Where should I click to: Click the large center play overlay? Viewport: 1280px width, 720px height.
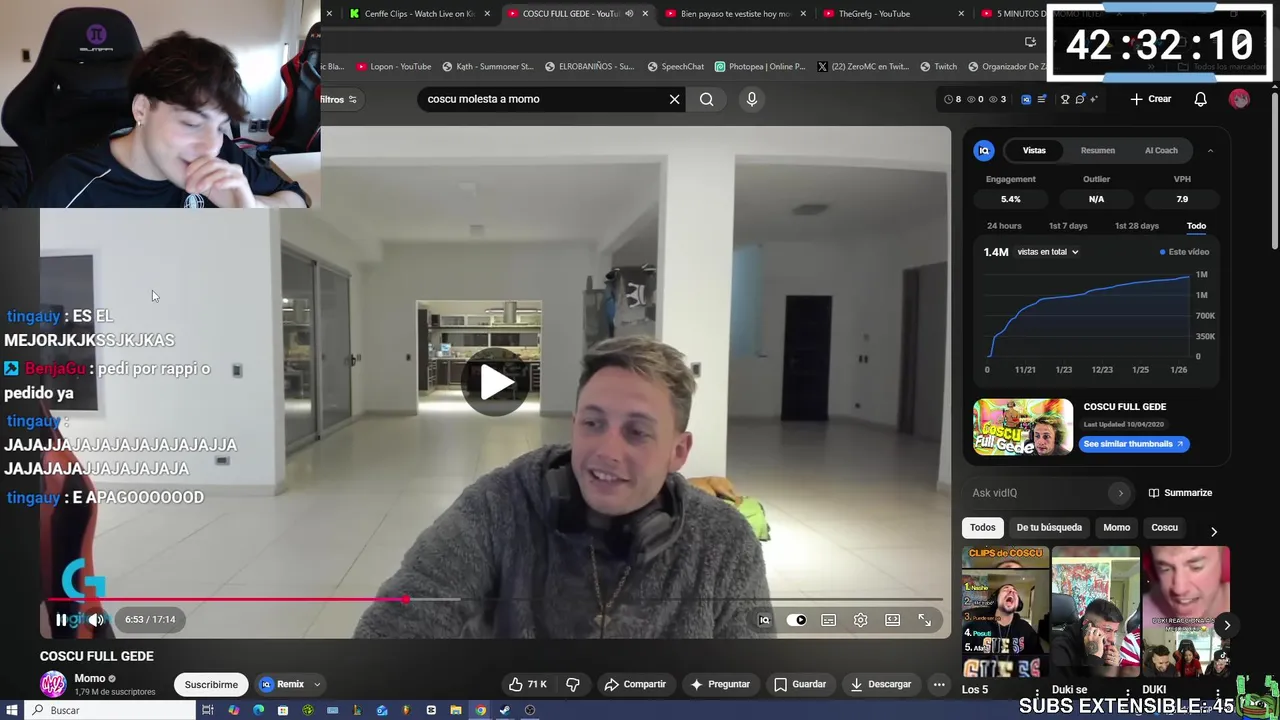[496, 381]
